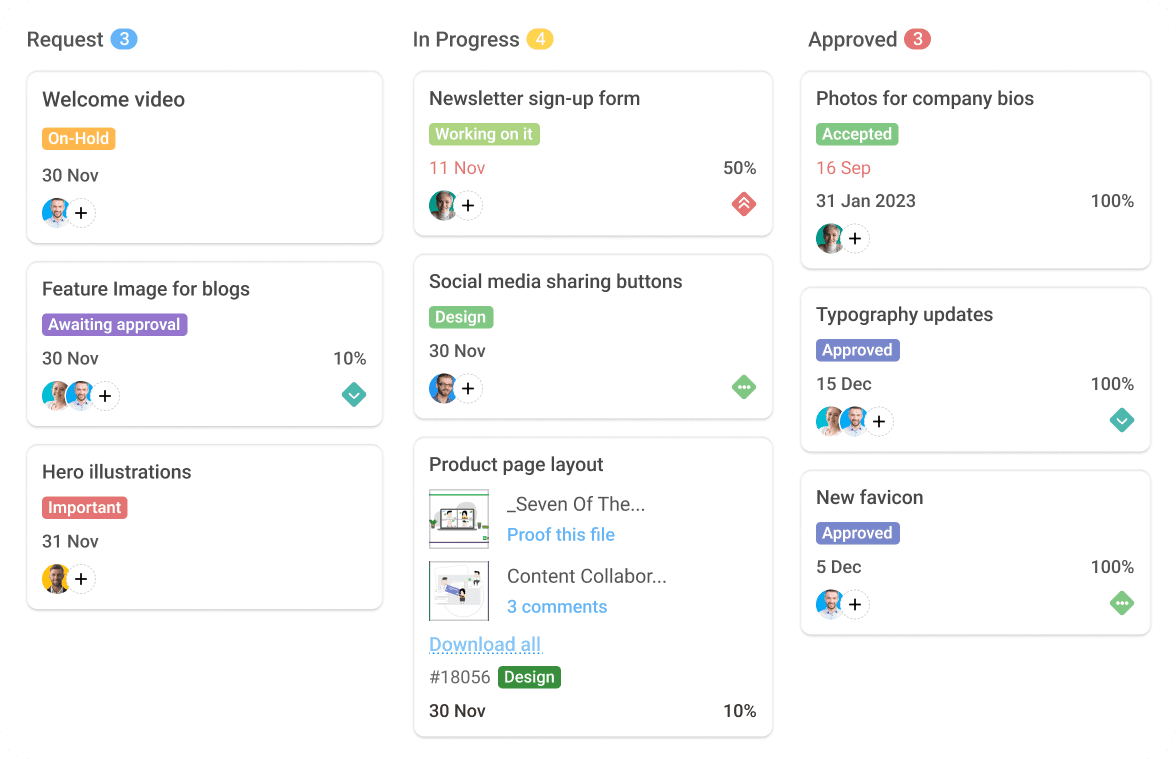View the 3 comments on Content Collabor file
Screen dimensions: 1176x759
pos(556,606)
